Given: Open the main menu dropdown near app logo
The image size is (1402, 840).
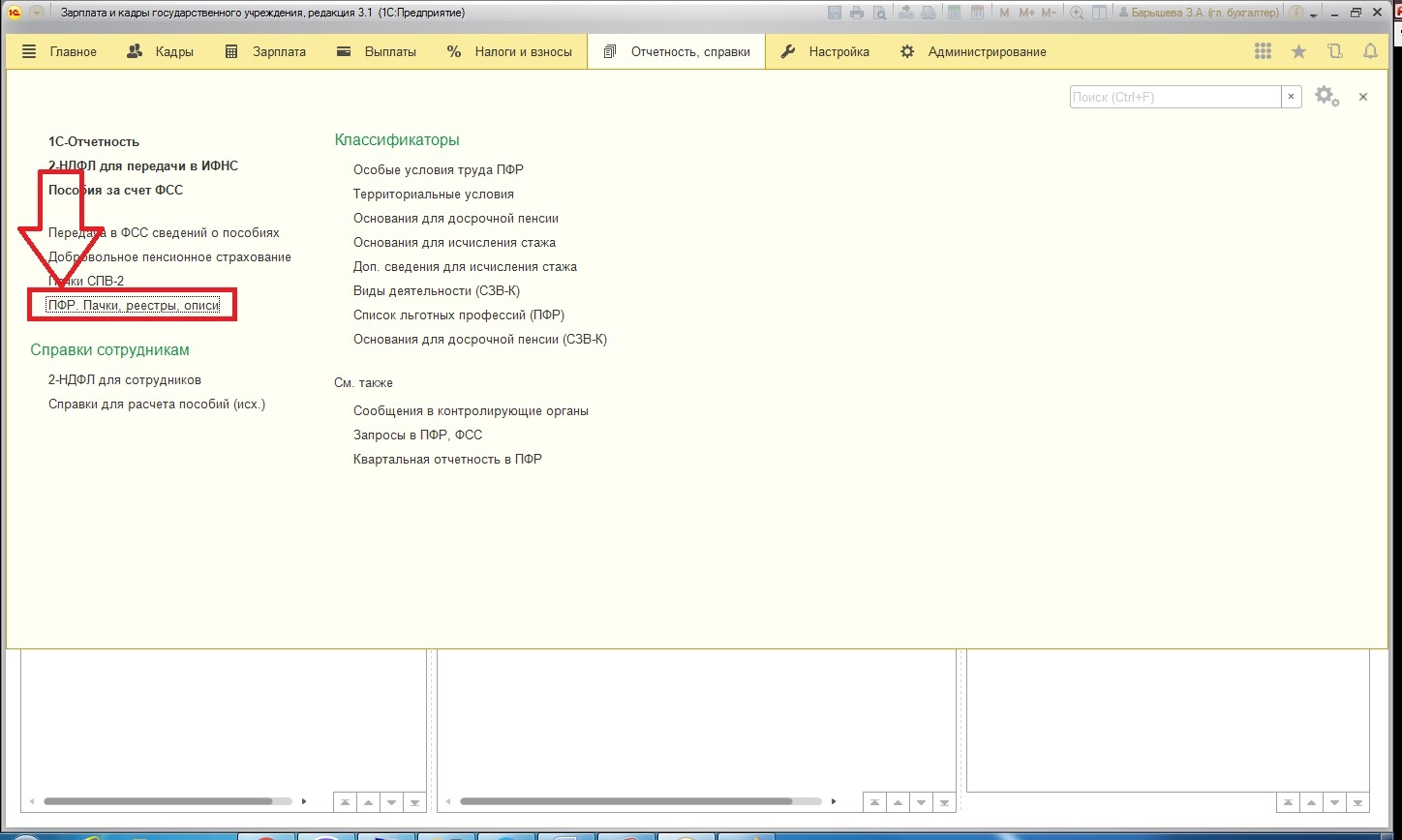Looking at the screenshot, I should (x=37, y=13).
